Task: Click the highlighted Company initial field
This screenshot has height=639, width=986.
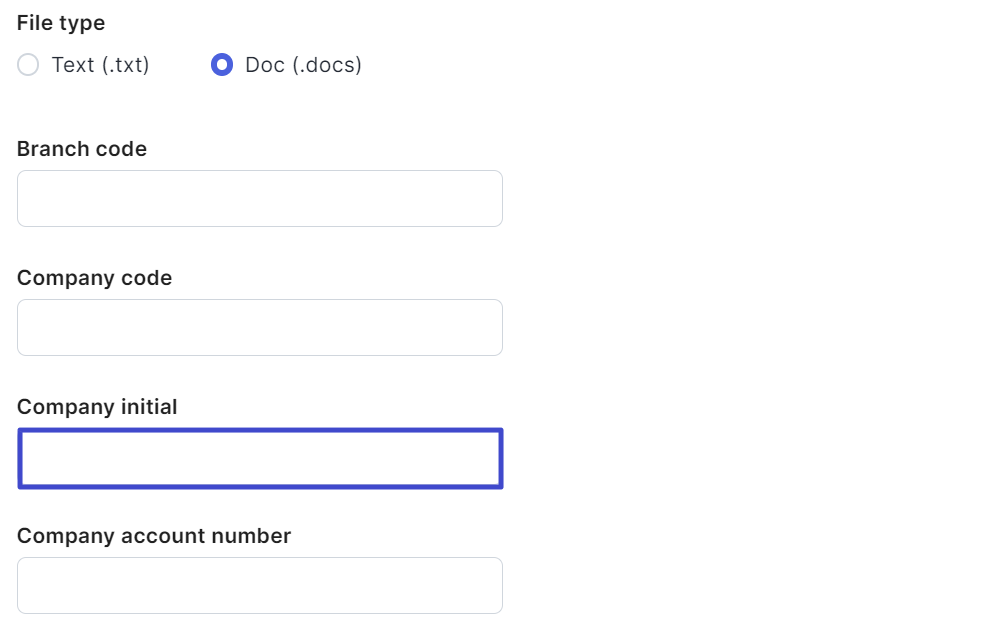Action: pos(260,458)
